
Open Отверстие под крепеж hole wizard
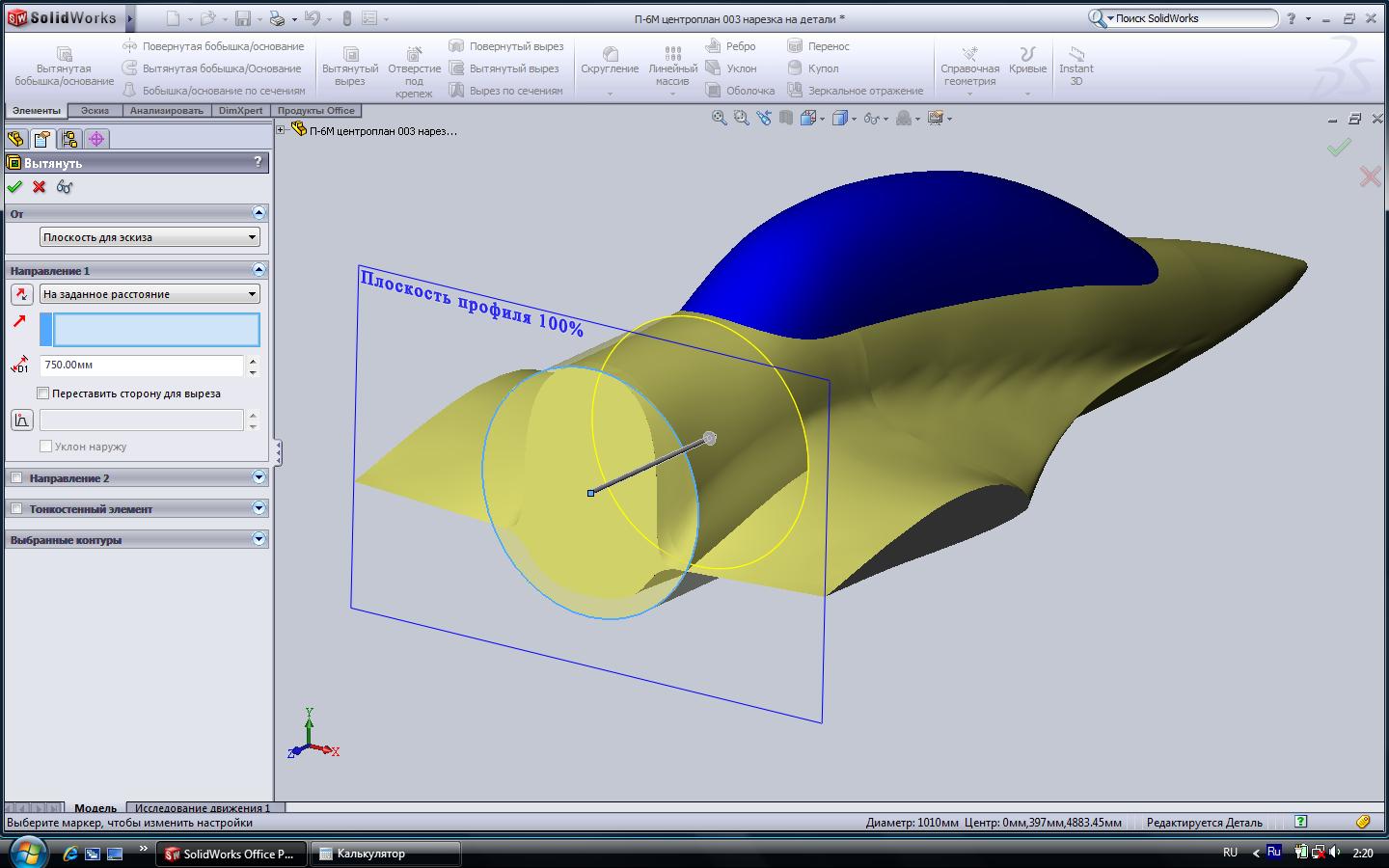(414, 55)
